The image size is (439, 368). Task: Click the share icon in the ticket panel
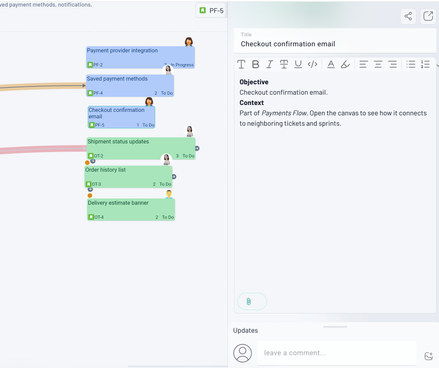(408, 16)
